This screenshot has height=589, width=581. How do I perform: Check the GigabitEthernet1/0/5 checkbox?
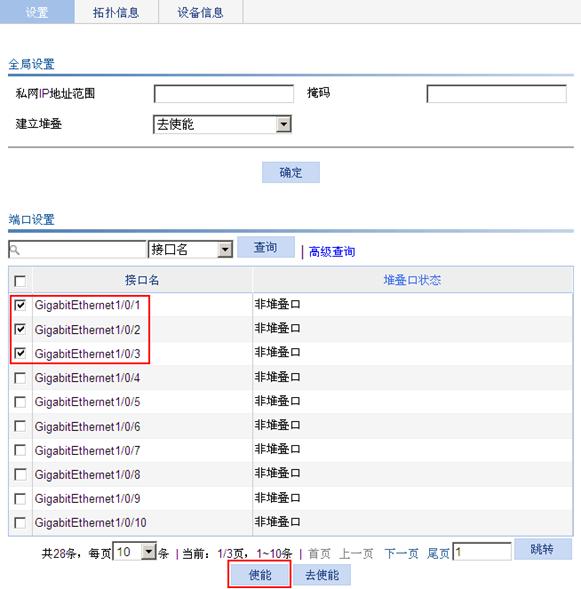tap(20, 402)
